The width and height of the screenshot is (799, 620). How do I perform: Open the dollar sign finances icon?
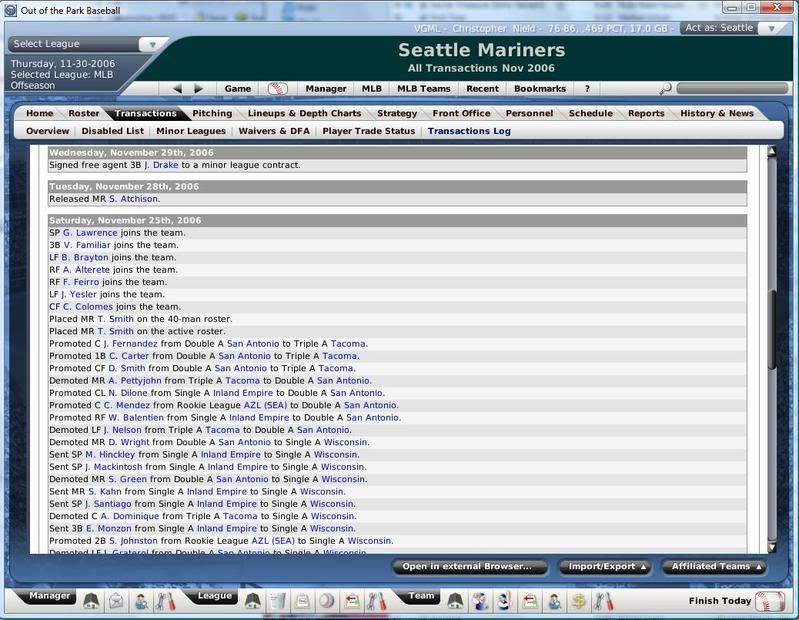pos(578,601)
